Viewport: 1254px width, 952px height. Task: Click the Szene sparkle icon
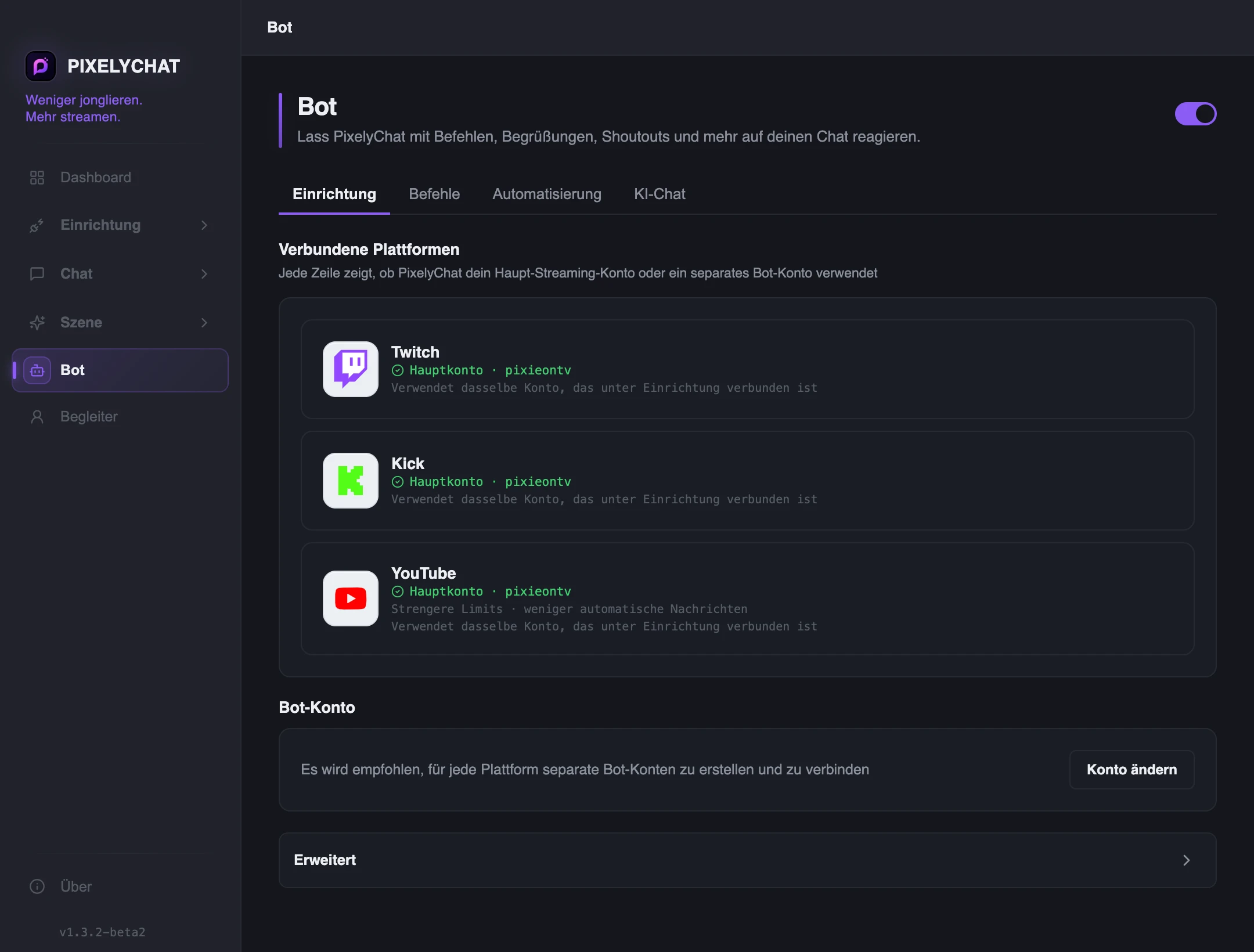37,323
